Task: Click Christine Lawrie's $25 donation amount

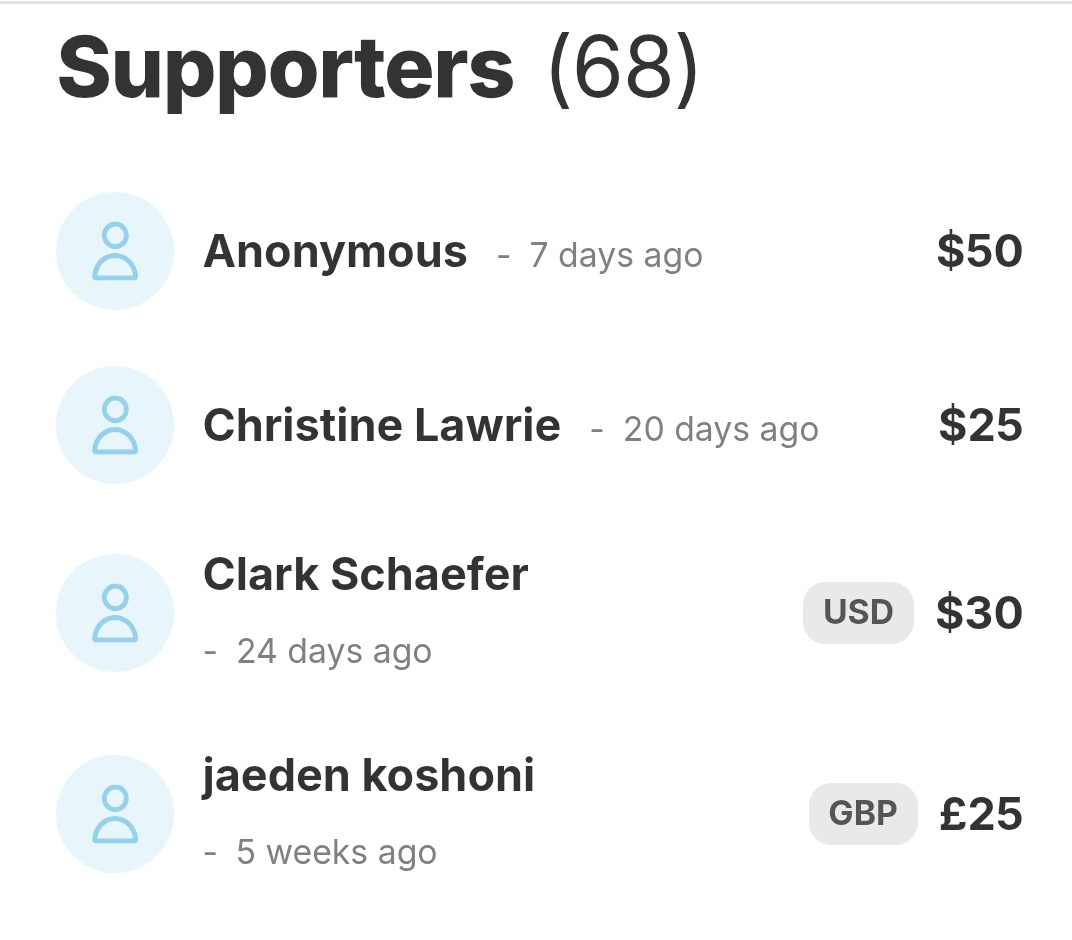Action: point(980,425)
